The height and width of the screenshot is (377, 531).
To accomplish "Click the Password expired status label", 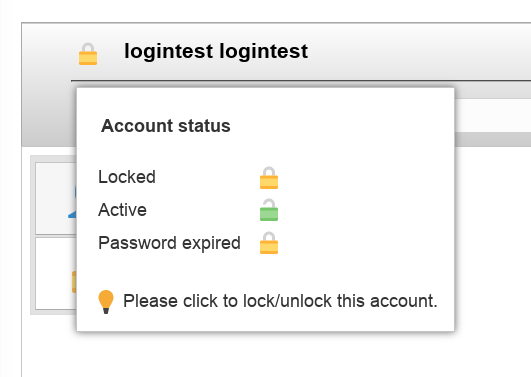I will (x=169, y=243).
